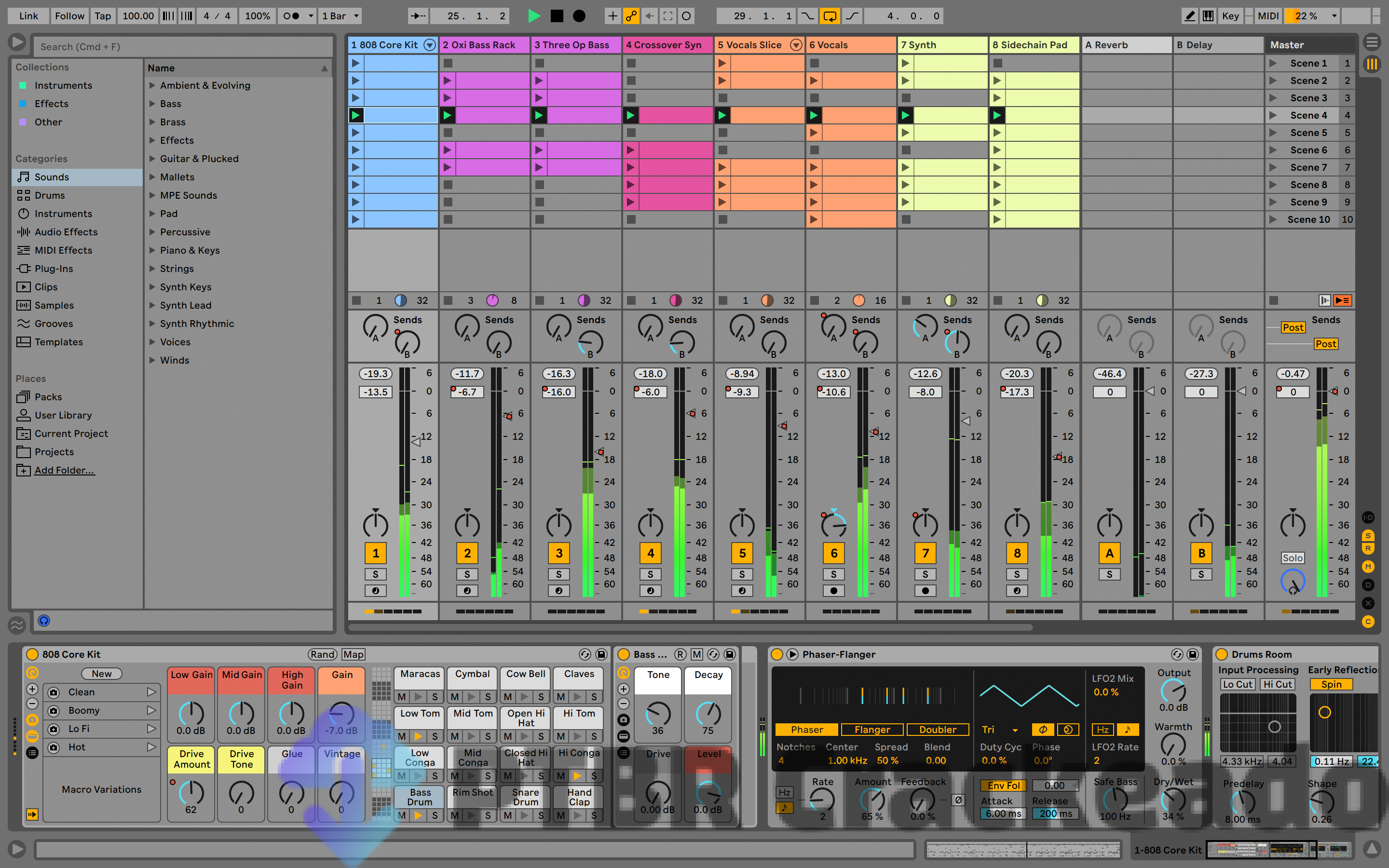Create New macro variation
The width and height of the screenshot is (1389, 868).
click(x=102, y=674)
